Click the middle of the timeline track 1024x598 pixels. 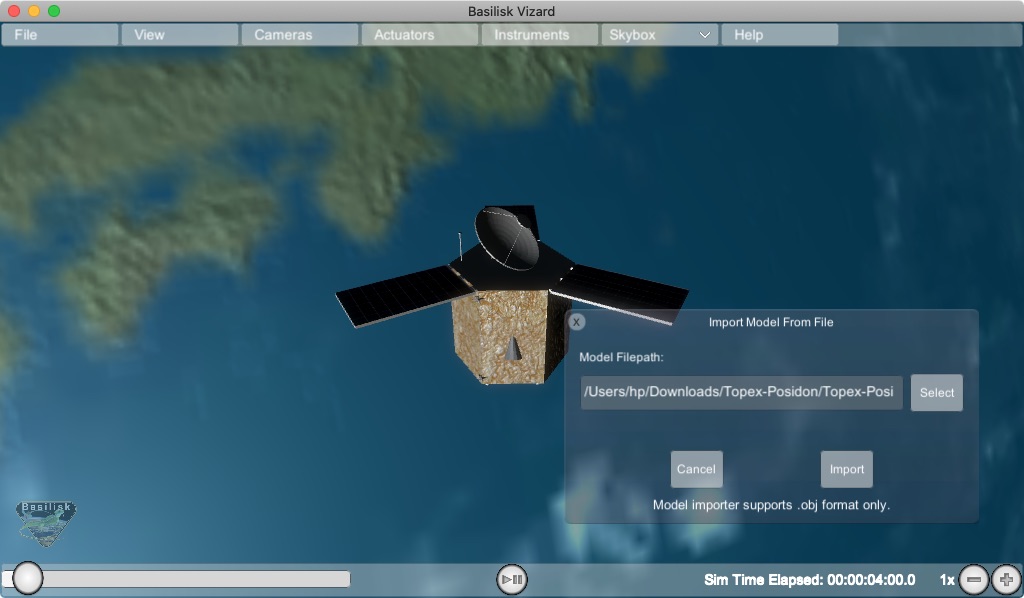(x=176, y=579)
